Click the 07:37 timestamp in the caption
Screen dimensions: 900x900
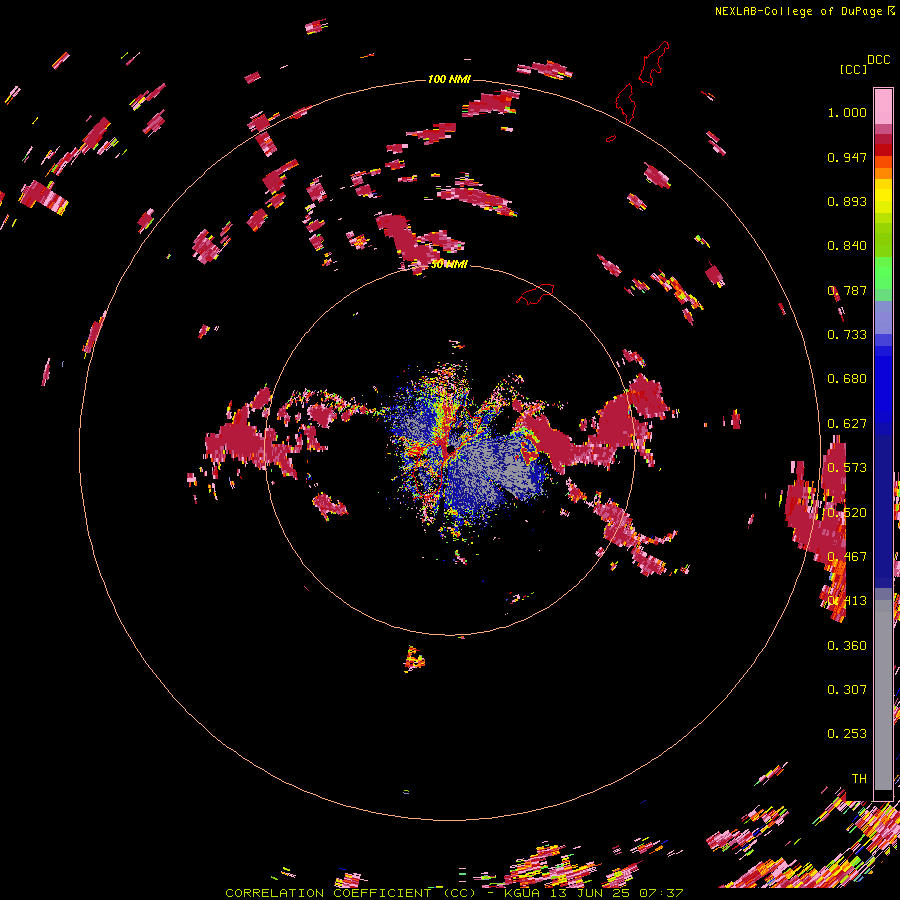[x=661, y=893]
